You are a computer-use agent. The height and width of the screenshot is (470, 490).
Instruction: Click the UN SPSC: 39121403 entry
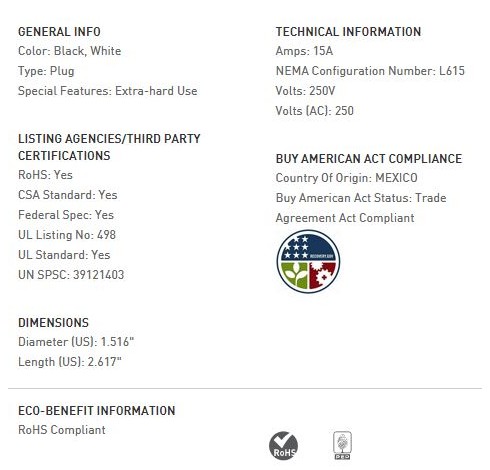tap(71, 275)
